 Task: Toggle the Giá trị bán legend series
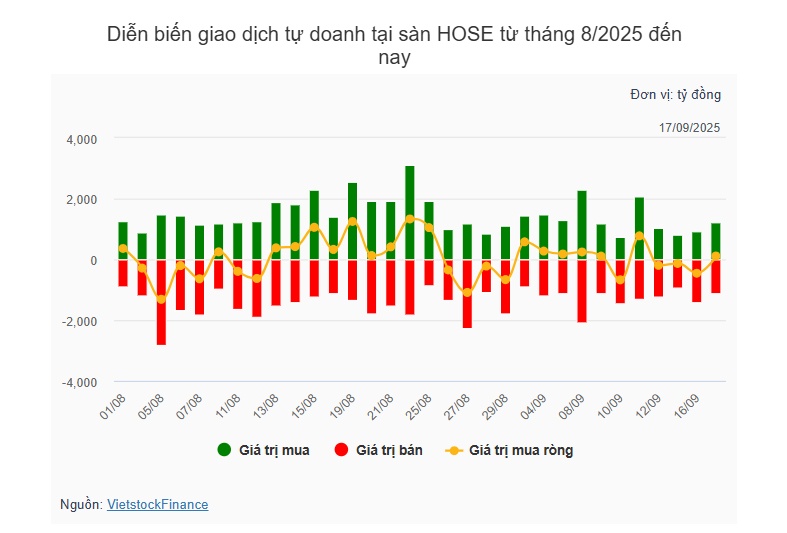coord(379,450)
